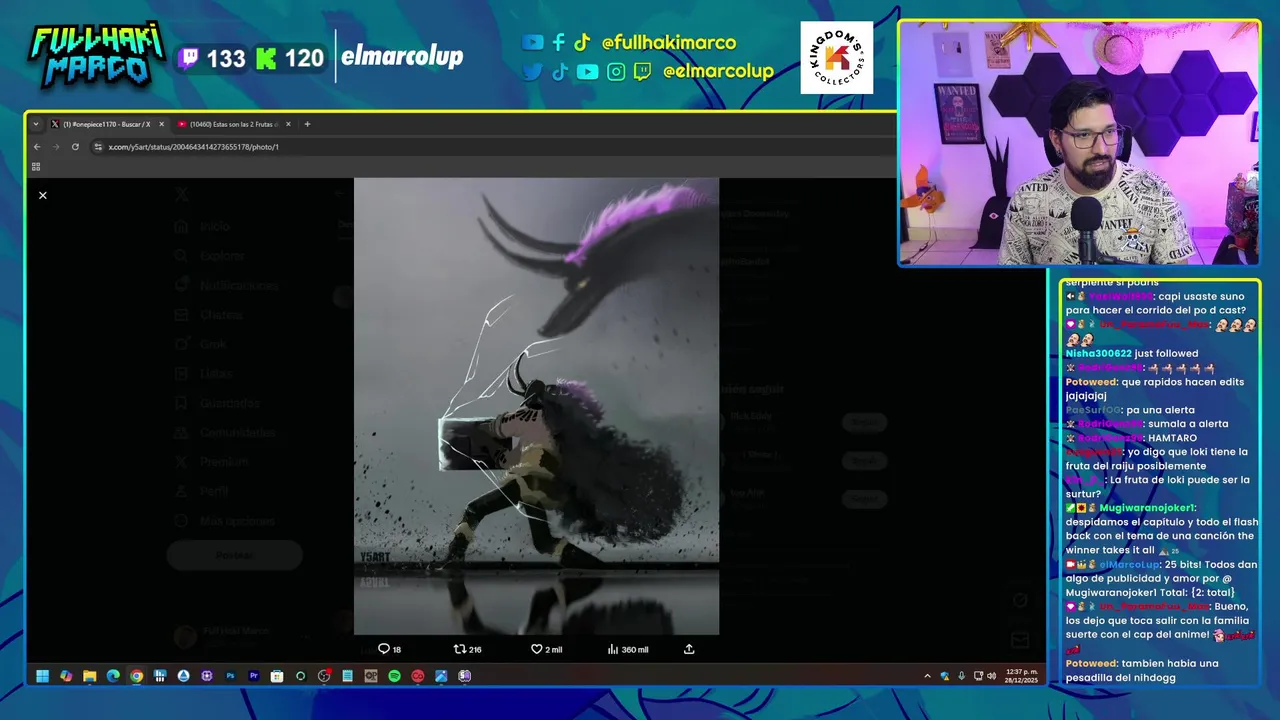1280x720 pixels.
Task: Click the Kingdom's Collectors logo
Action: click(x=837, y=58)
